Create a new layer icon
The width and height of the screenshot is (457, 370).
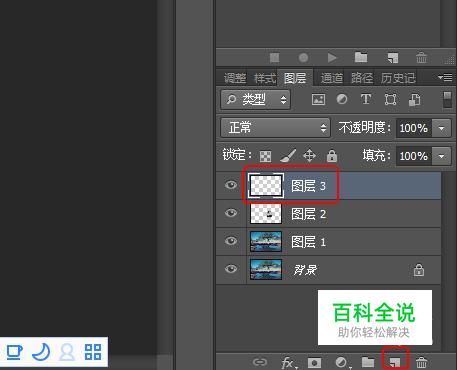click(395, 362)
